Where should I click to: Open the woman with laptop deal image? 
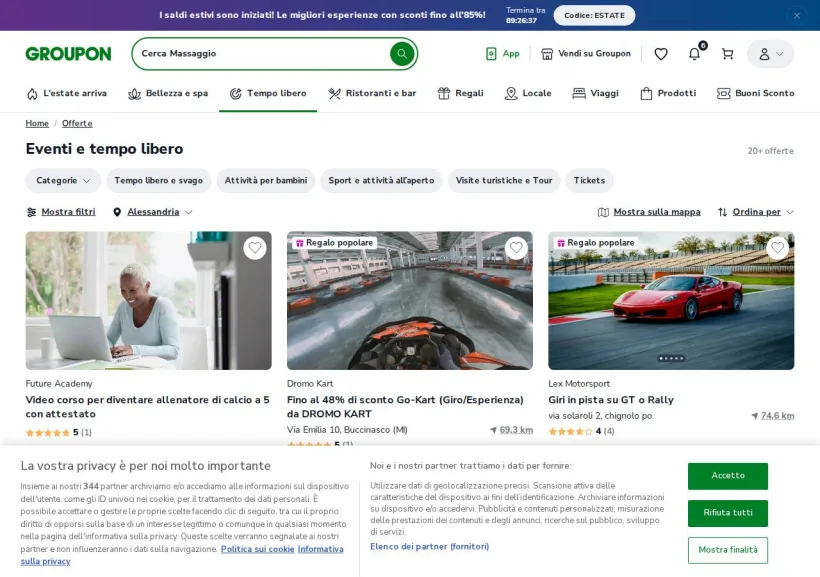(x=149, y=301)
